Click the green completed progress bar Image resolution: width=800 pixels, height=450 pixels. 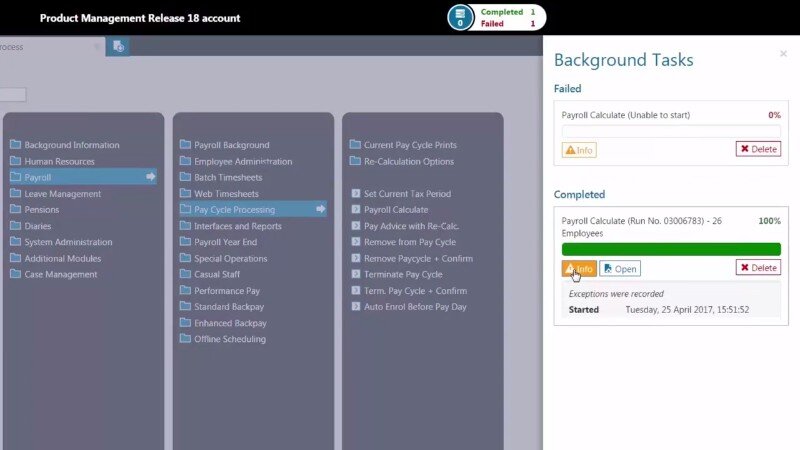671,249
